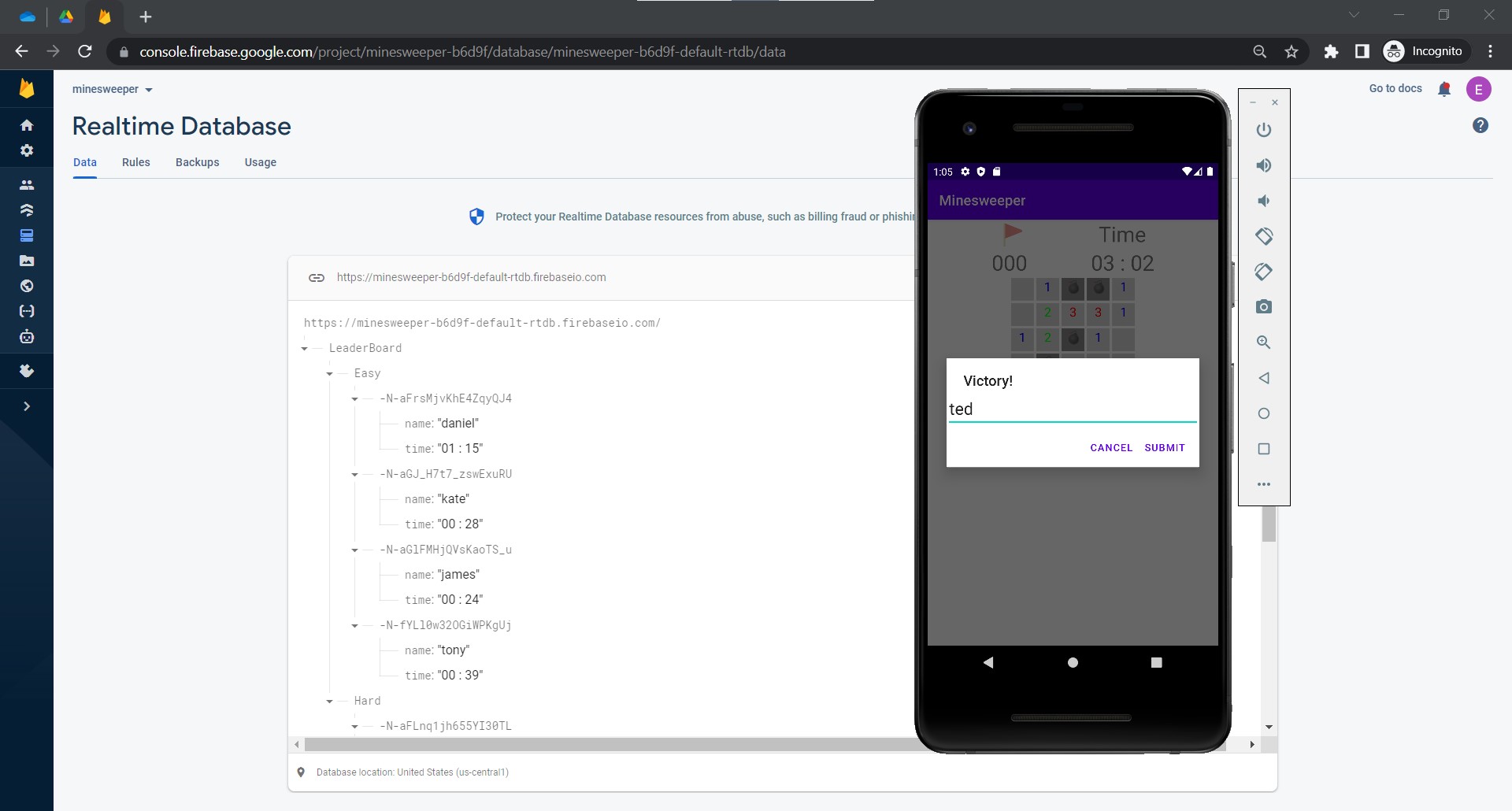Image resolution: width=1512 pixels, height=811 pixels.
Task: Open emulator extended controls (three dots)
Action: (1264, 484)
